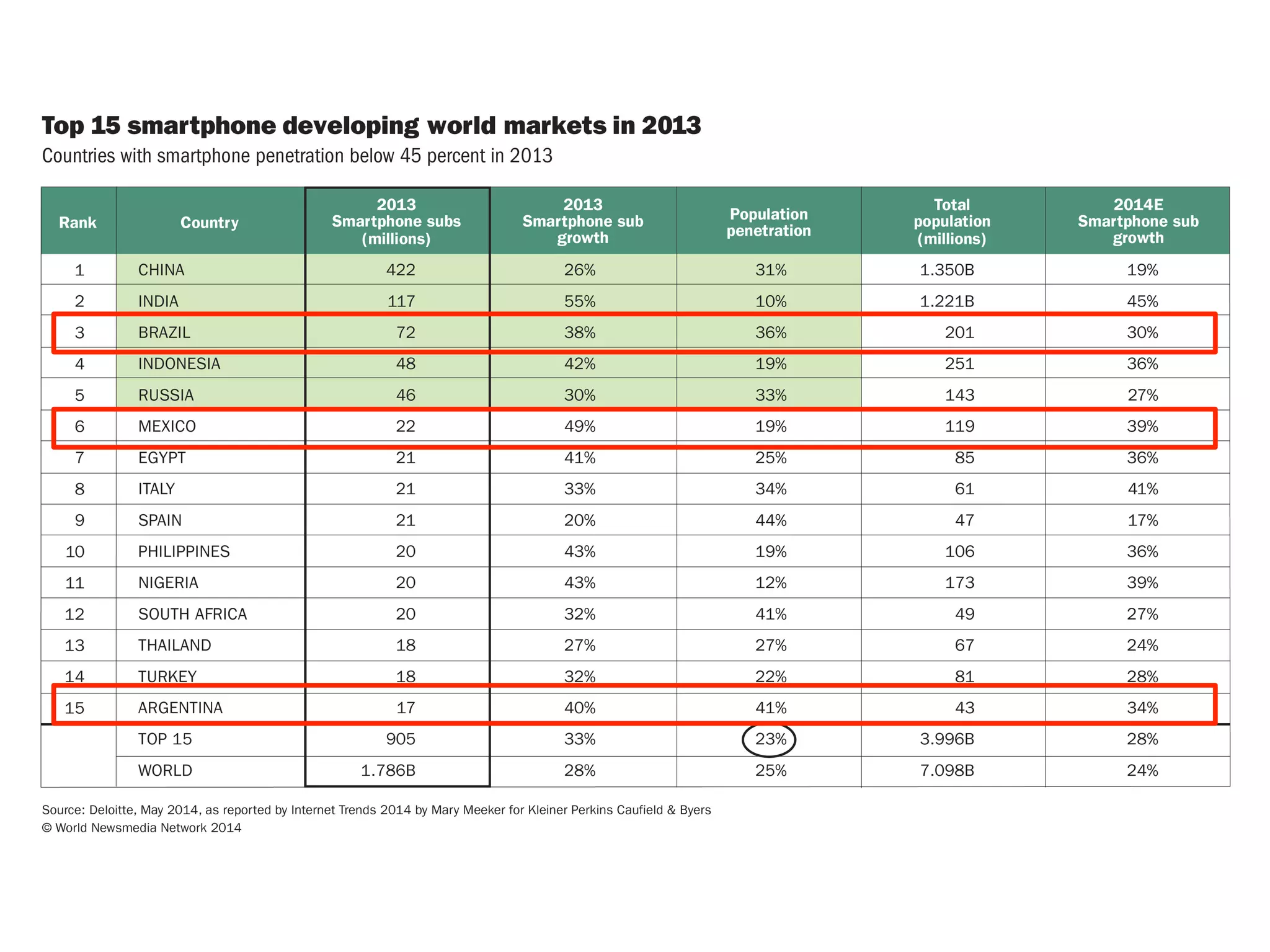Select the highlighted BRAZIL country cell
Viewport: 1270px width, 952px height.
click(164, 332)
